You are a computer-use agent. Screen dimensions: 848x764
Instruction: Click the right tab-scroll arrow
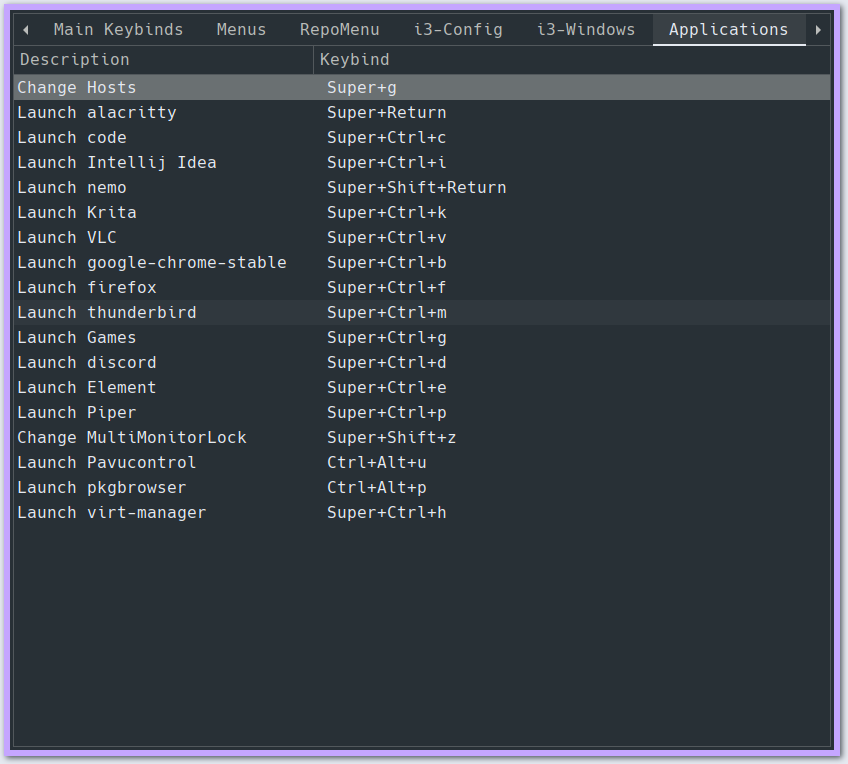pos(819,29)
